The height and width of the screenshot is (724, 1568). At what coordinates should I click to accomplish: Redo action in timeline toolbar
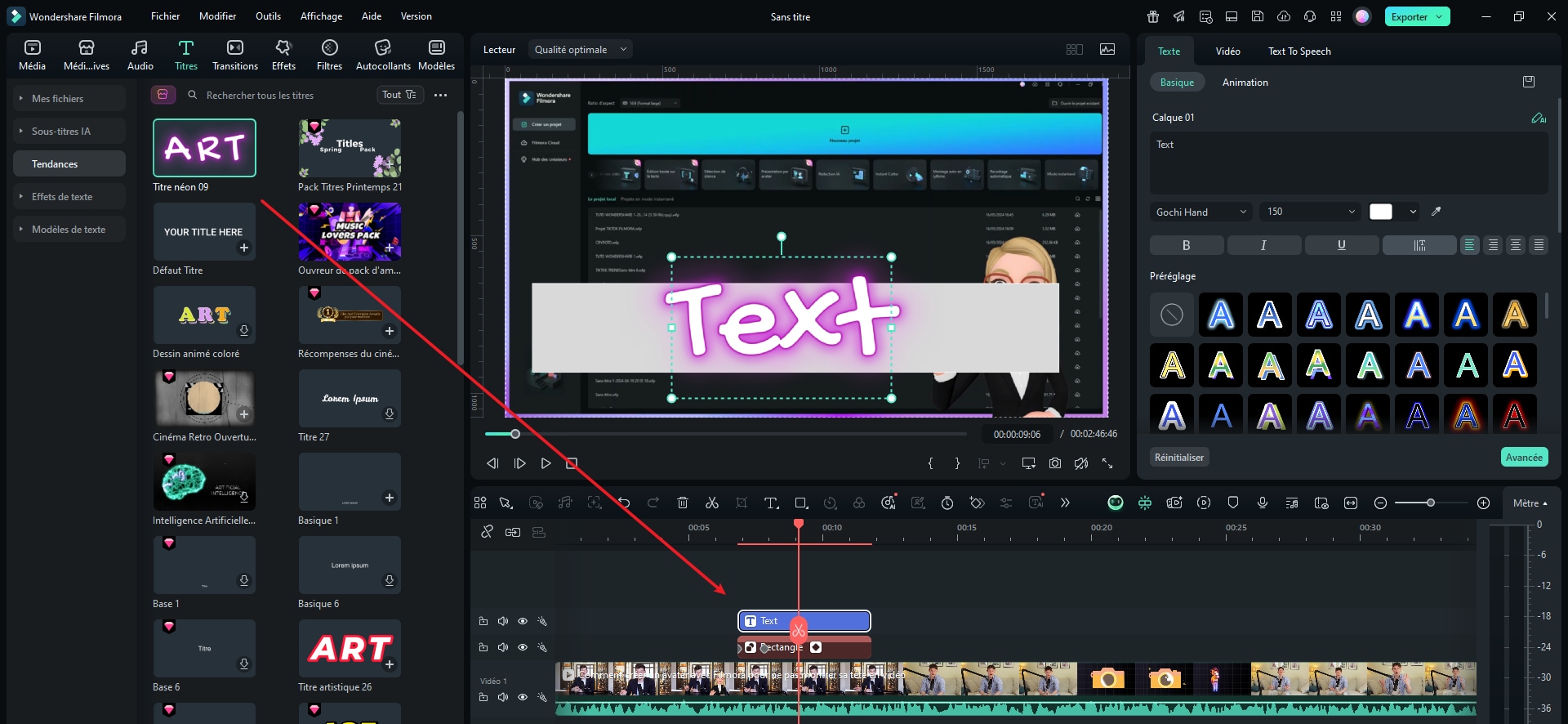[x=653, y=503]
